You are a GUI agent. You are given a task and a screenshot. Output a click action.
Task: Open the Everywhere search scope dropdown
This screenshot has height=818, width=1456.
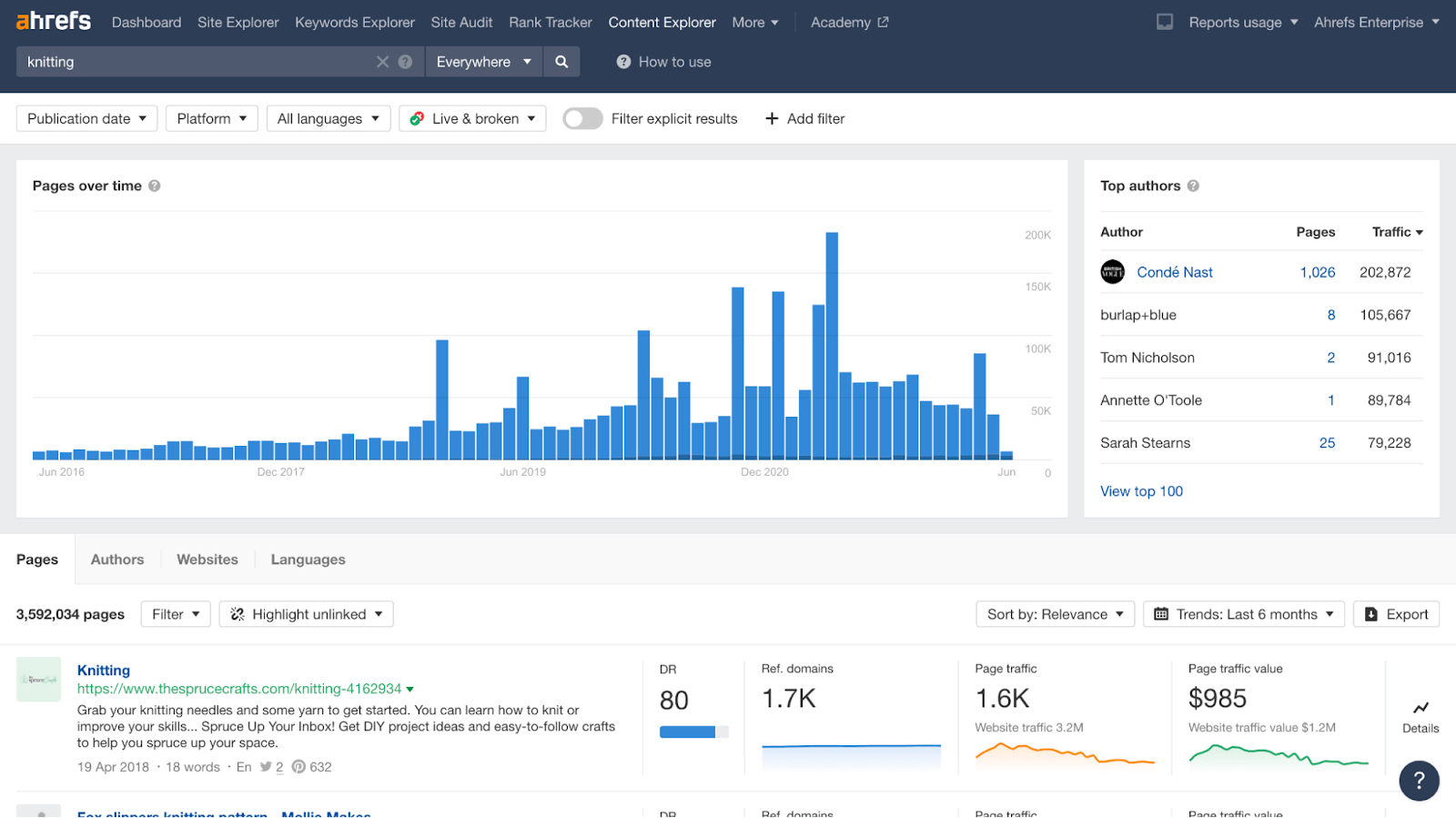484,62
